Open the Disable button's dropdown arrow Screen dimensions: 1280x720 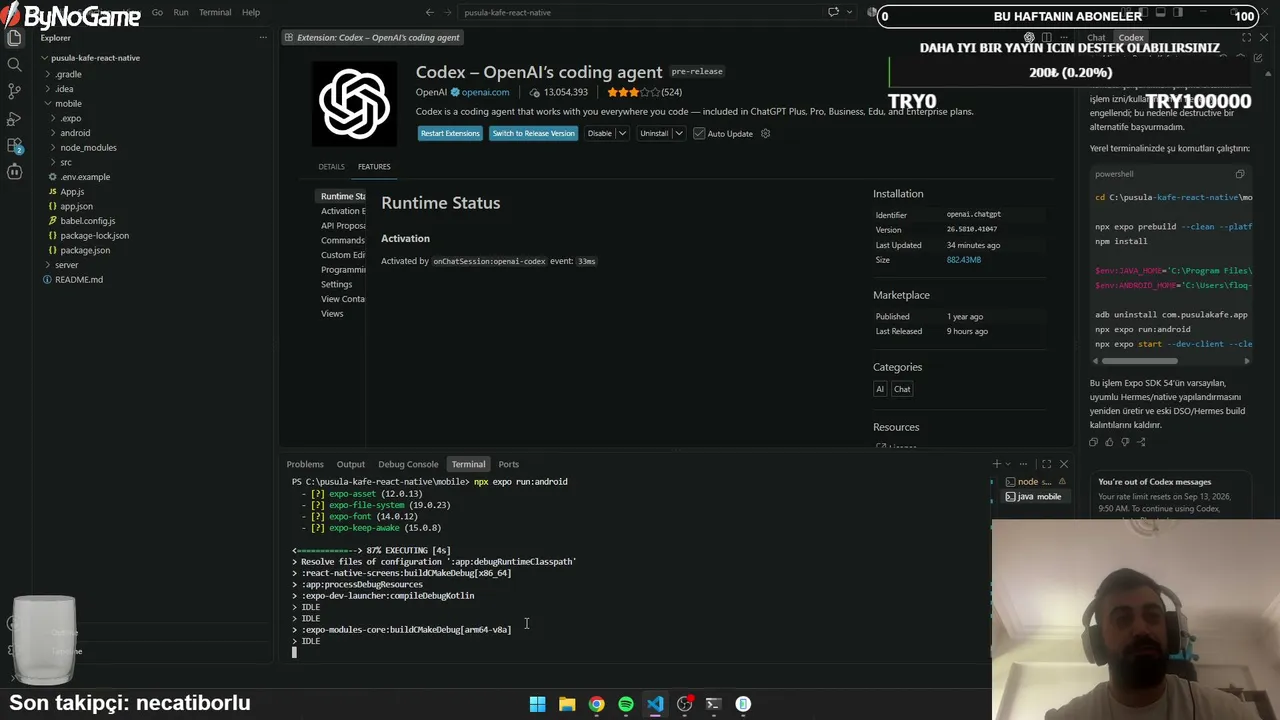tap(622, 133)
